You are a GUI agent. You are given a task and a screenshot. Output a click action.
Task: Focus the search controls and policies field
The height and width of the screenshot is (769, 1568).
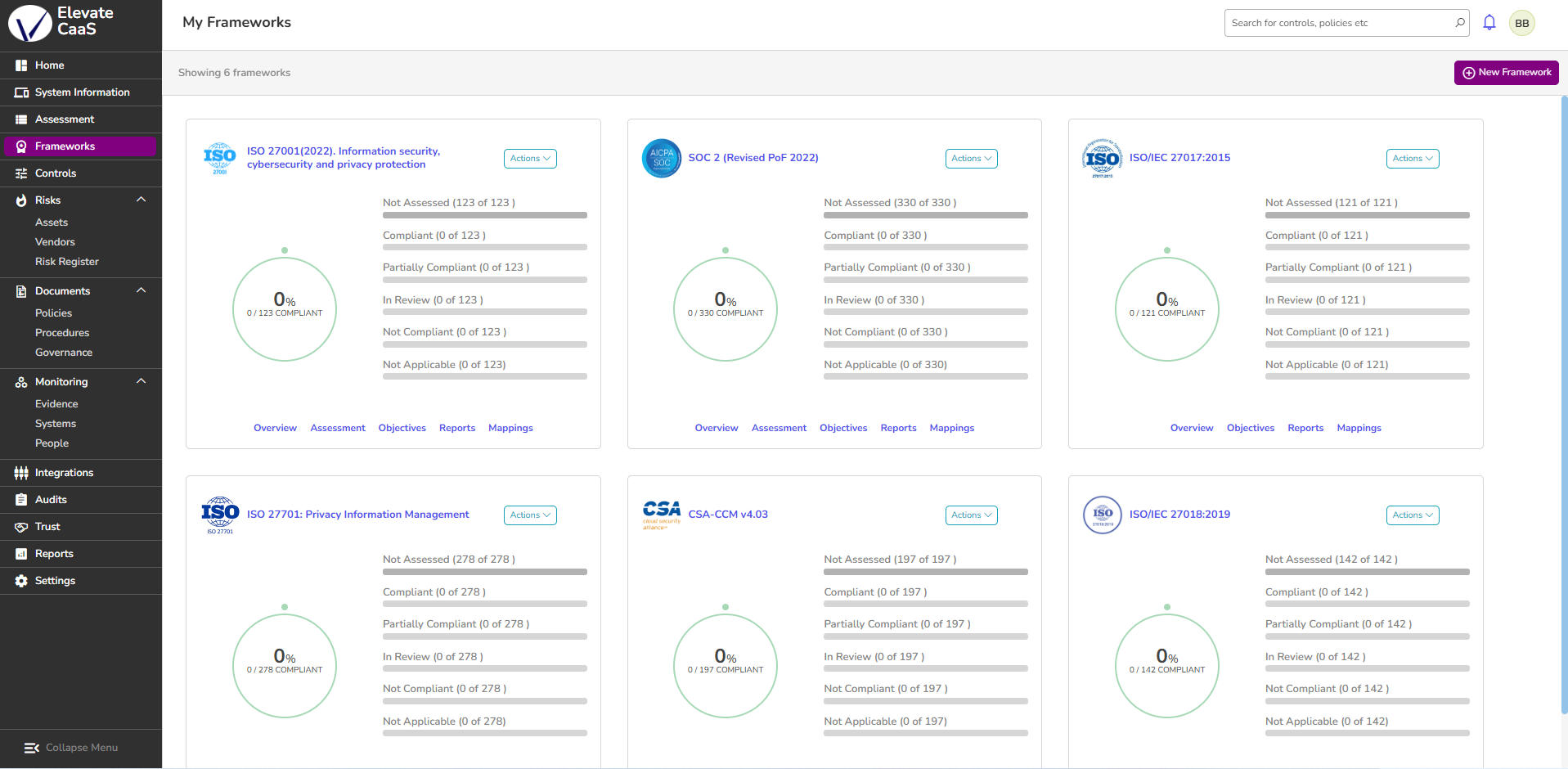1338,23
